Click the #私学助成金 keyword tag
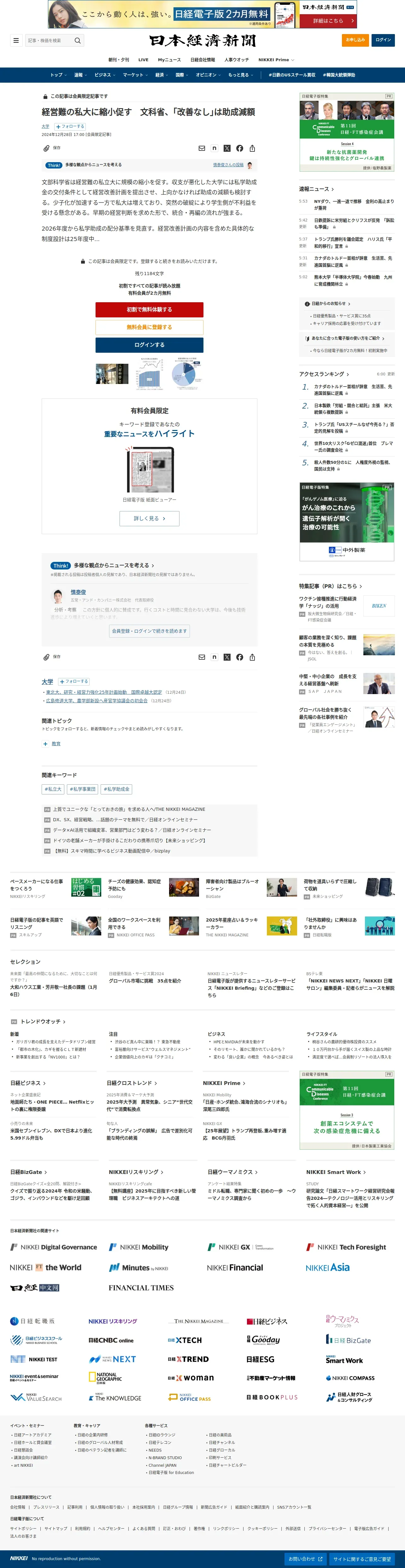405x1568 pixels. click(x=116, y=789)
